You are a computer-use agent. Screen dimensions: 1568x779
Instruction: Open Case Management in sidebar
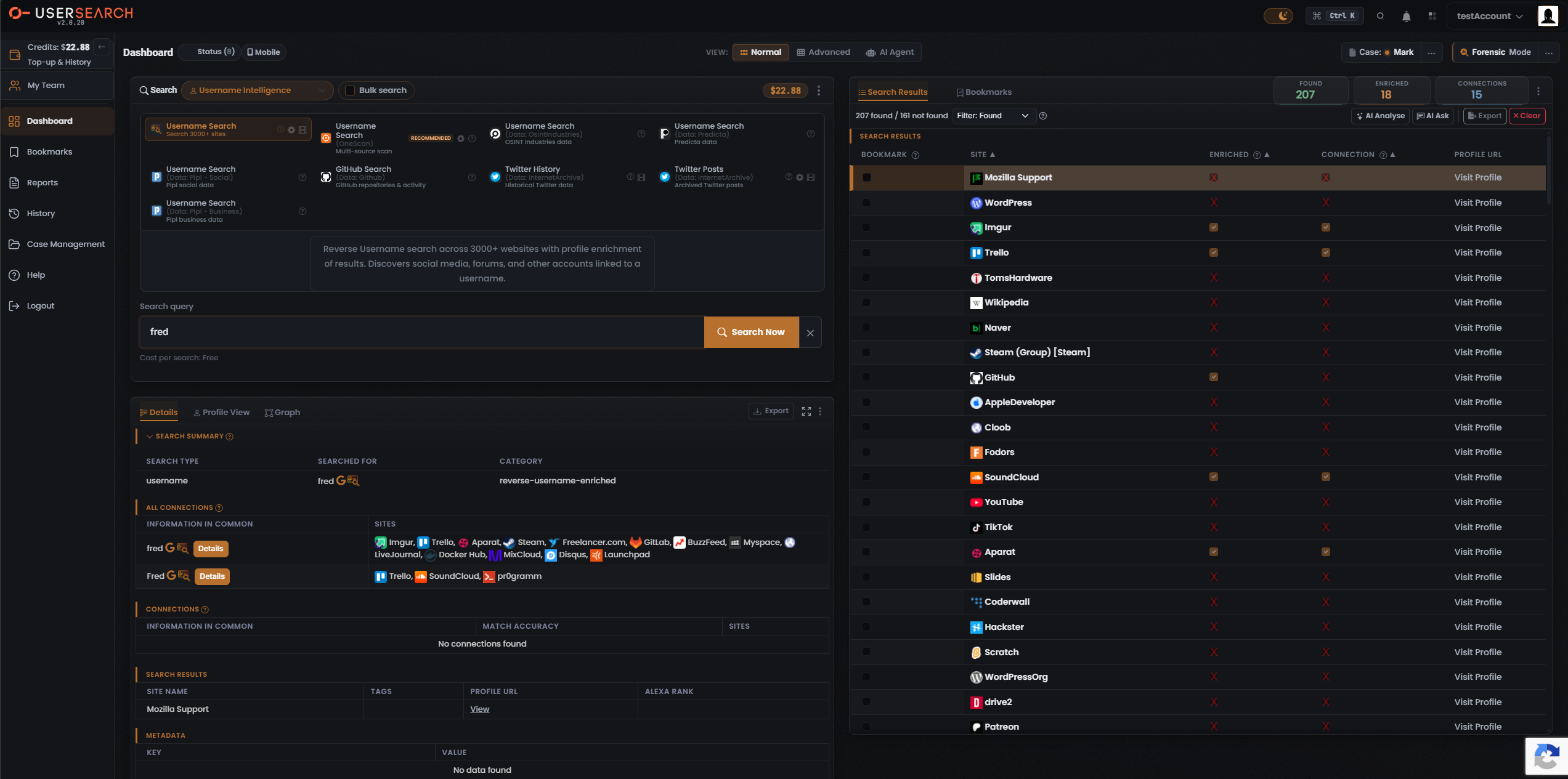[x=57, y=244]
